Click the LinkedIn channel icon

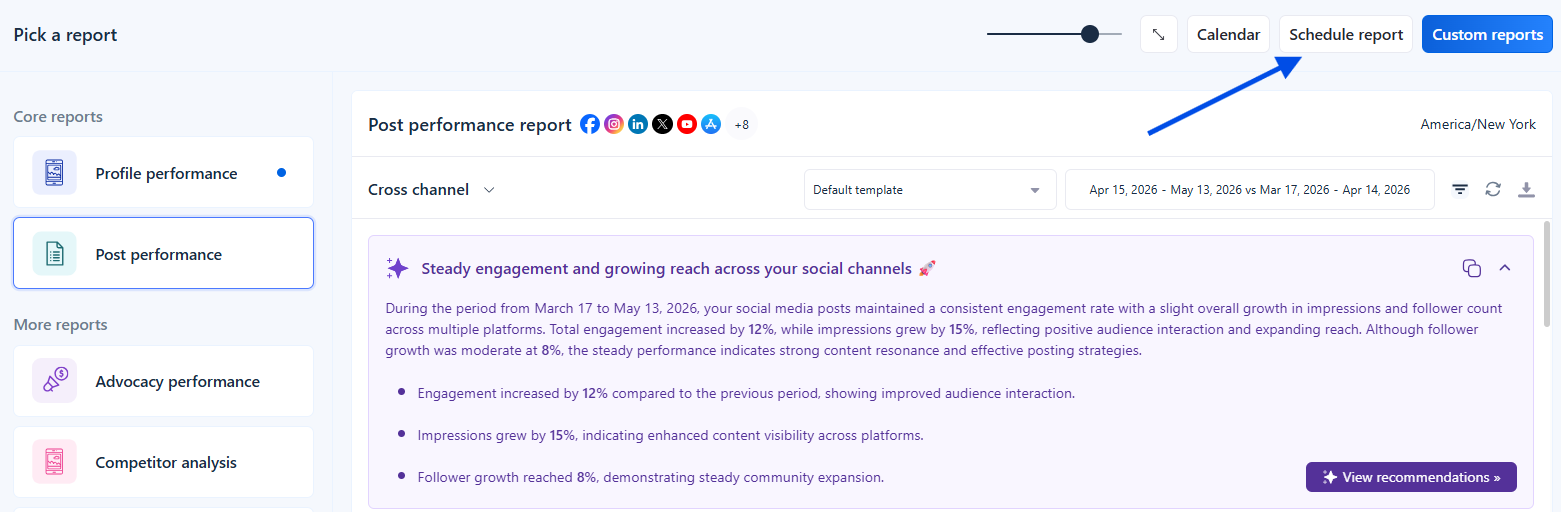[638, 125]
